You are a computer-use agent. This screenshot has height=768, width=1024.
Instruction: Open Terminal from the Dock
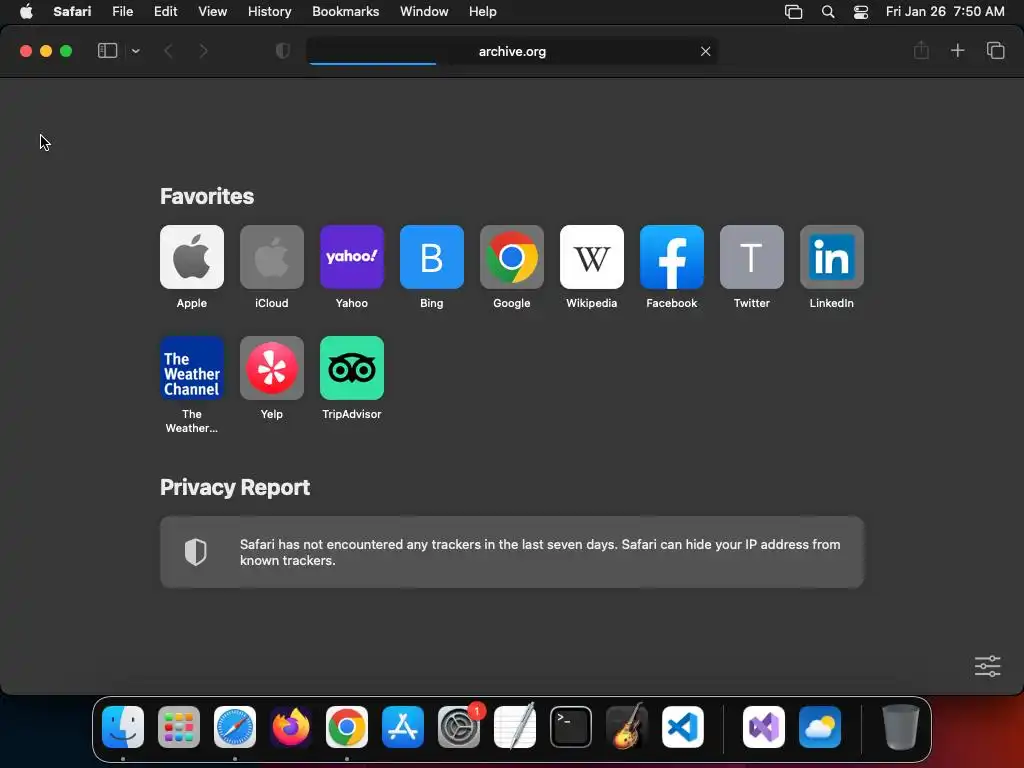[571, 727]
